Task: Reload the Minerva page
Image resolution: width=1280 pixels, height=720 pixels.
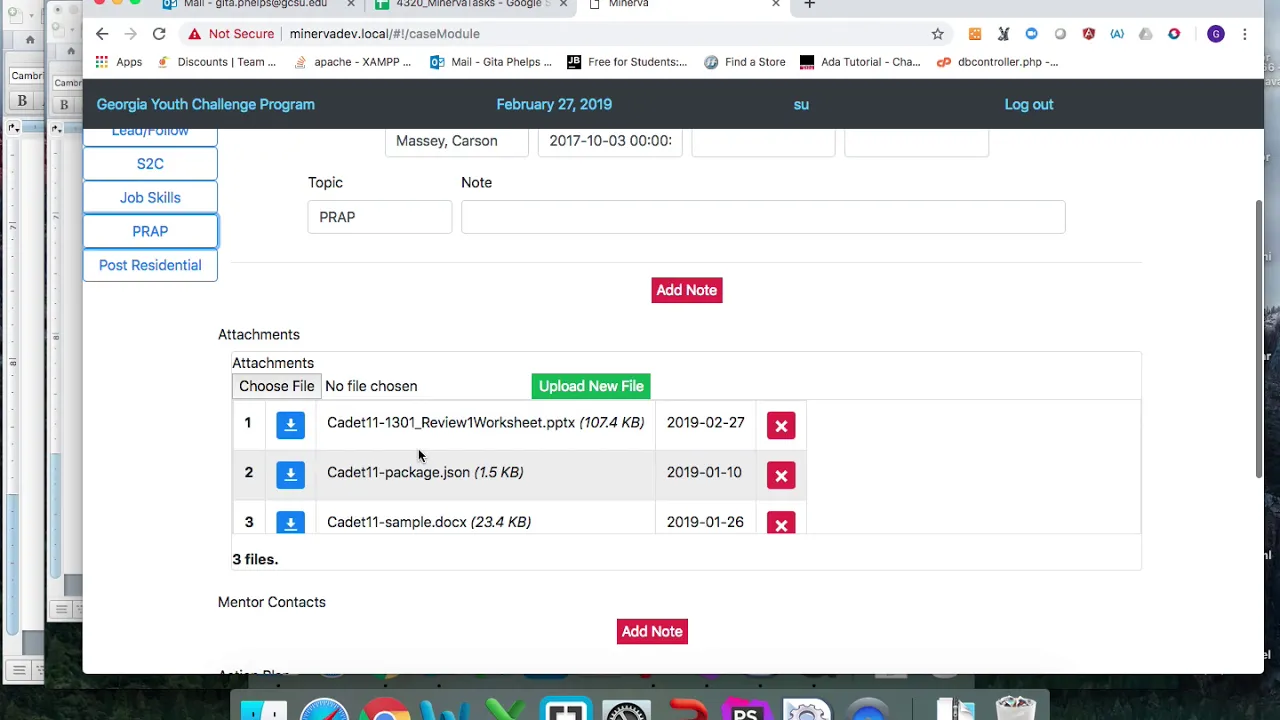Action: 159,34
